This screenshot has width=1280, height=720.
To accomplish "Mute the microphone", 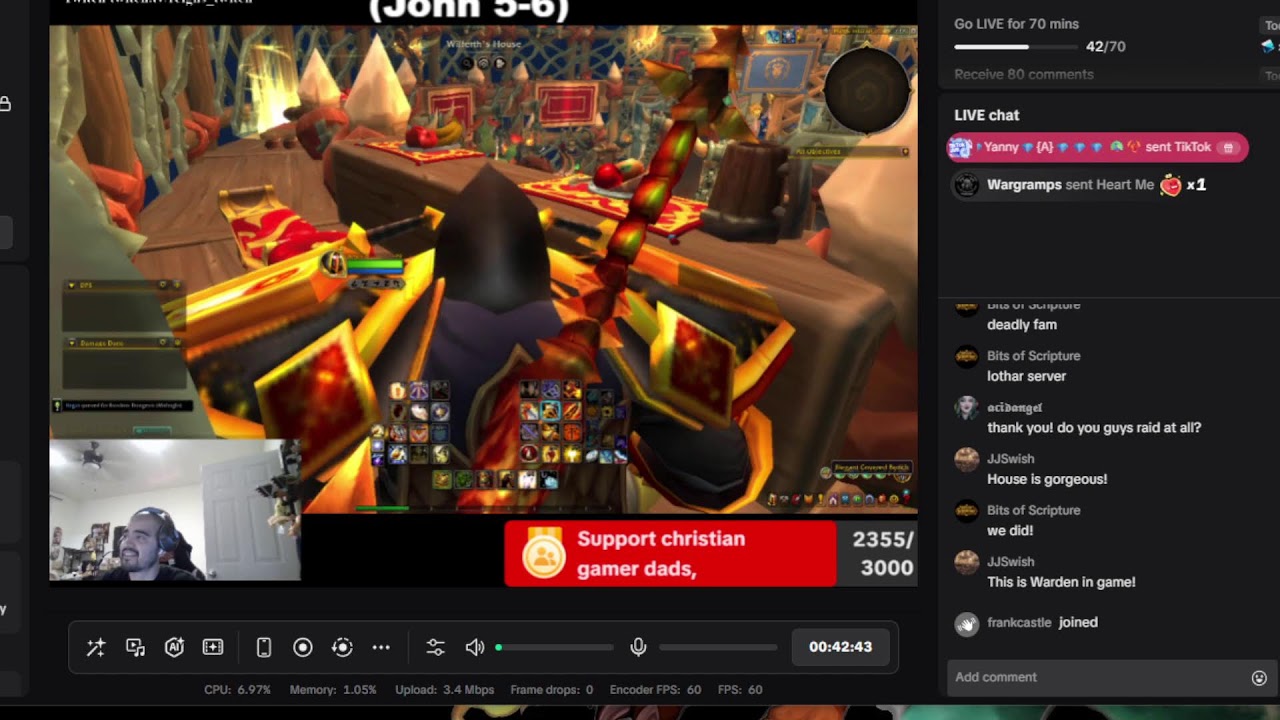I will coord(638,647).
